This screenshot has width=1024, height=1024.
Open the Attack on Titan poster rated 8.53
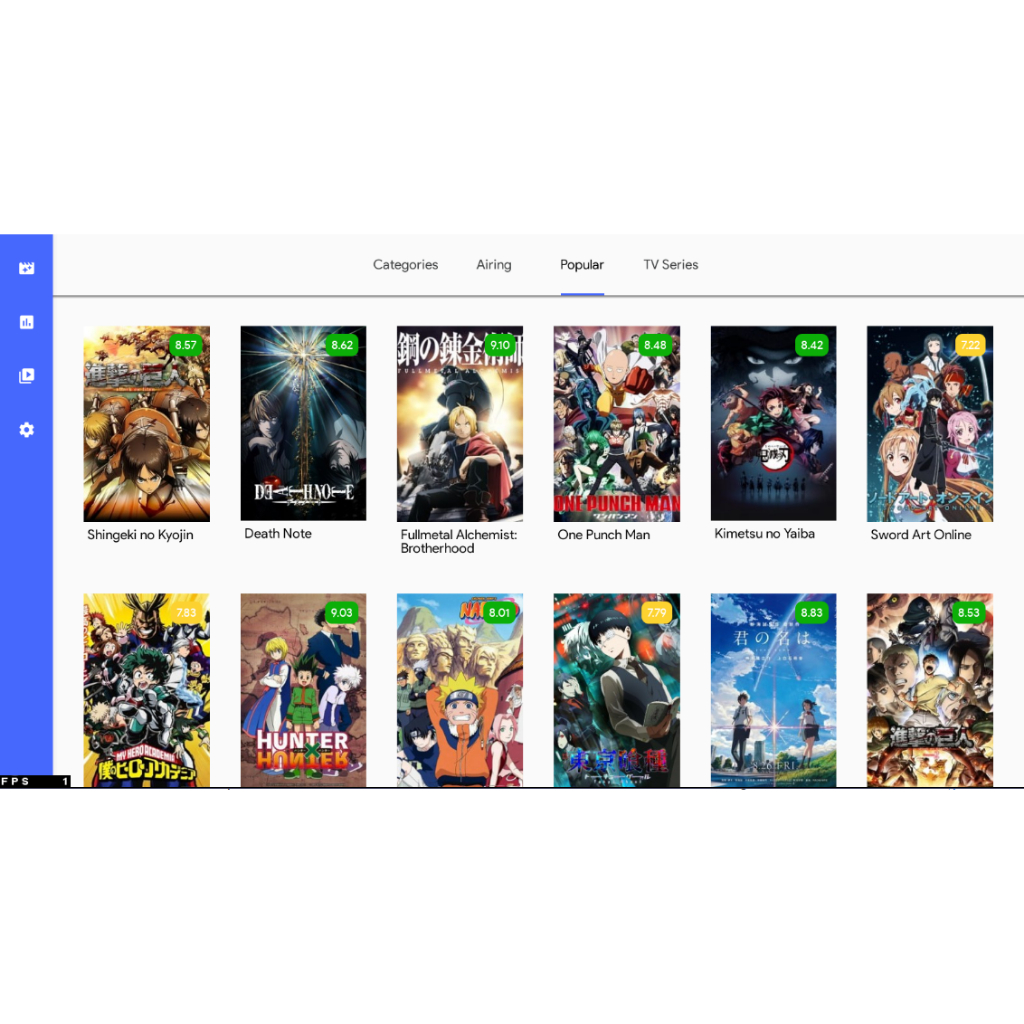[x=930, y=690]
